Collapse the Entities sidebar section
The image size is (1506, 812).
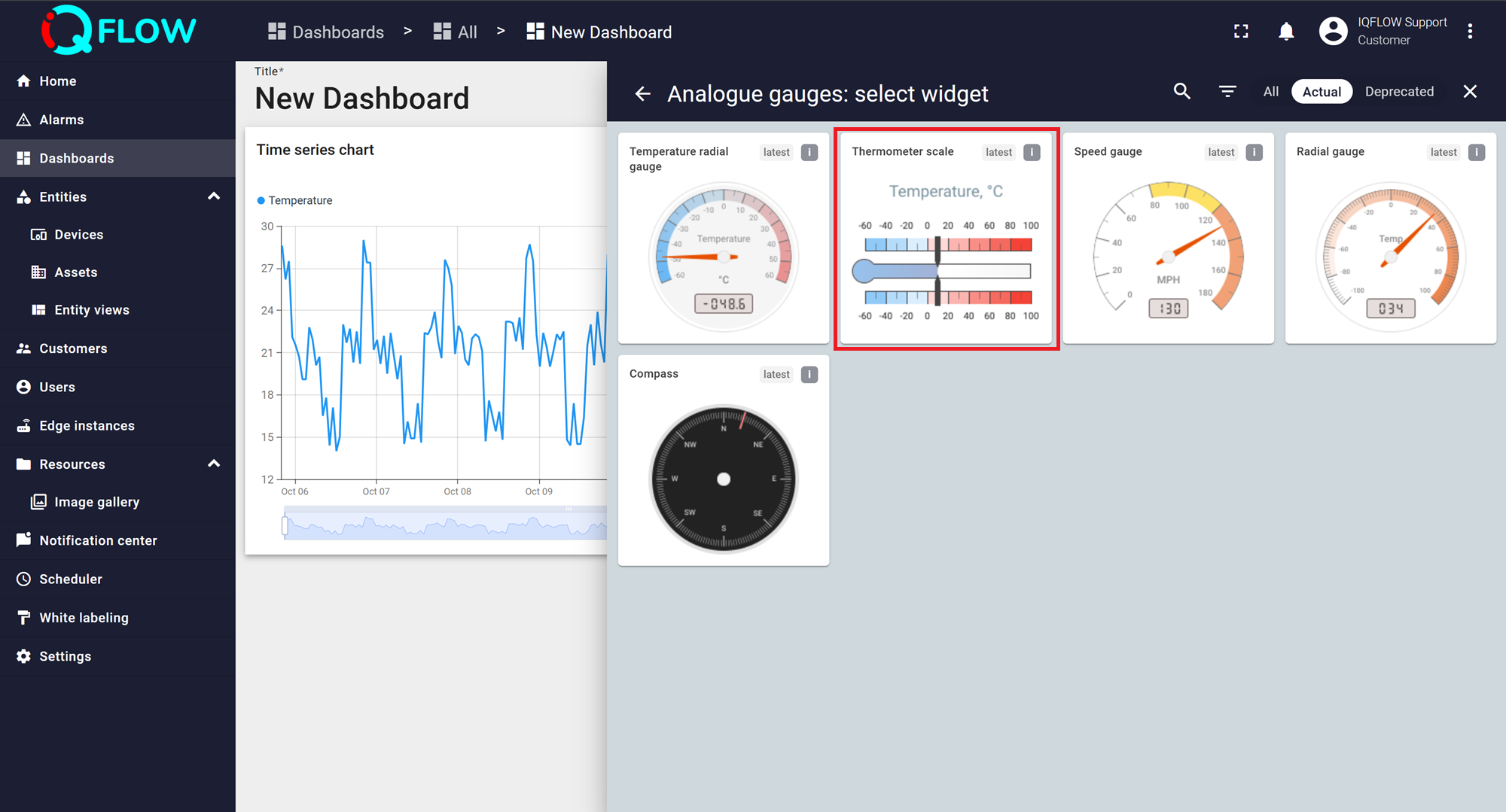(214, 196)
